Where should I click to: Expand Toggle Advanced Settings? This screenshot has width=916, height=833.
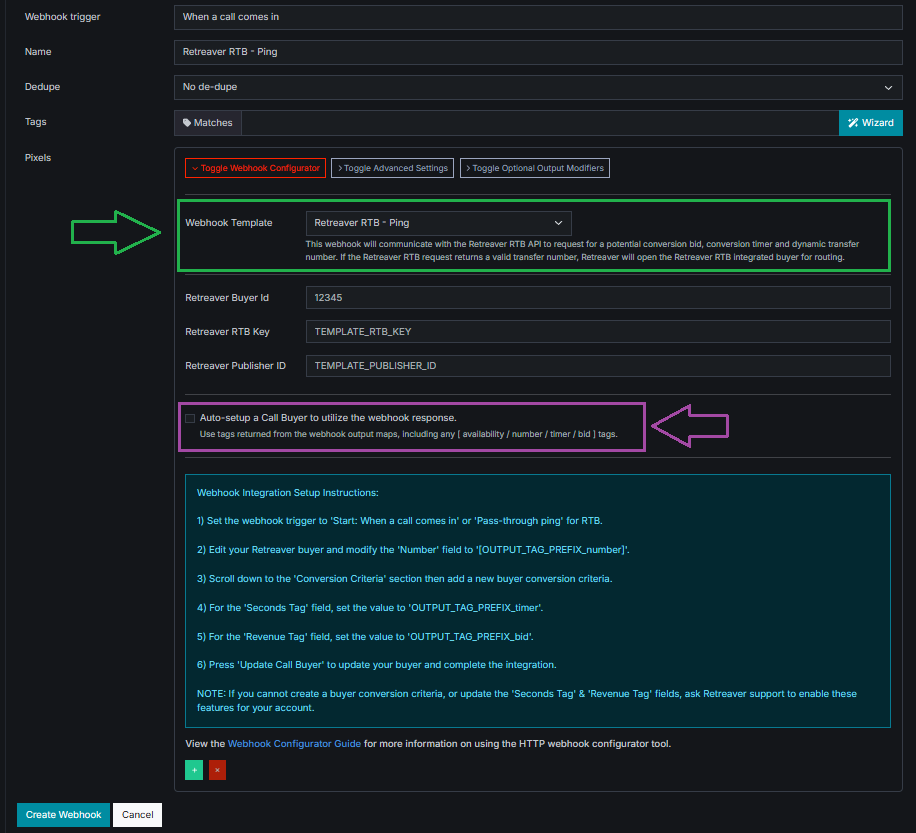392,168
